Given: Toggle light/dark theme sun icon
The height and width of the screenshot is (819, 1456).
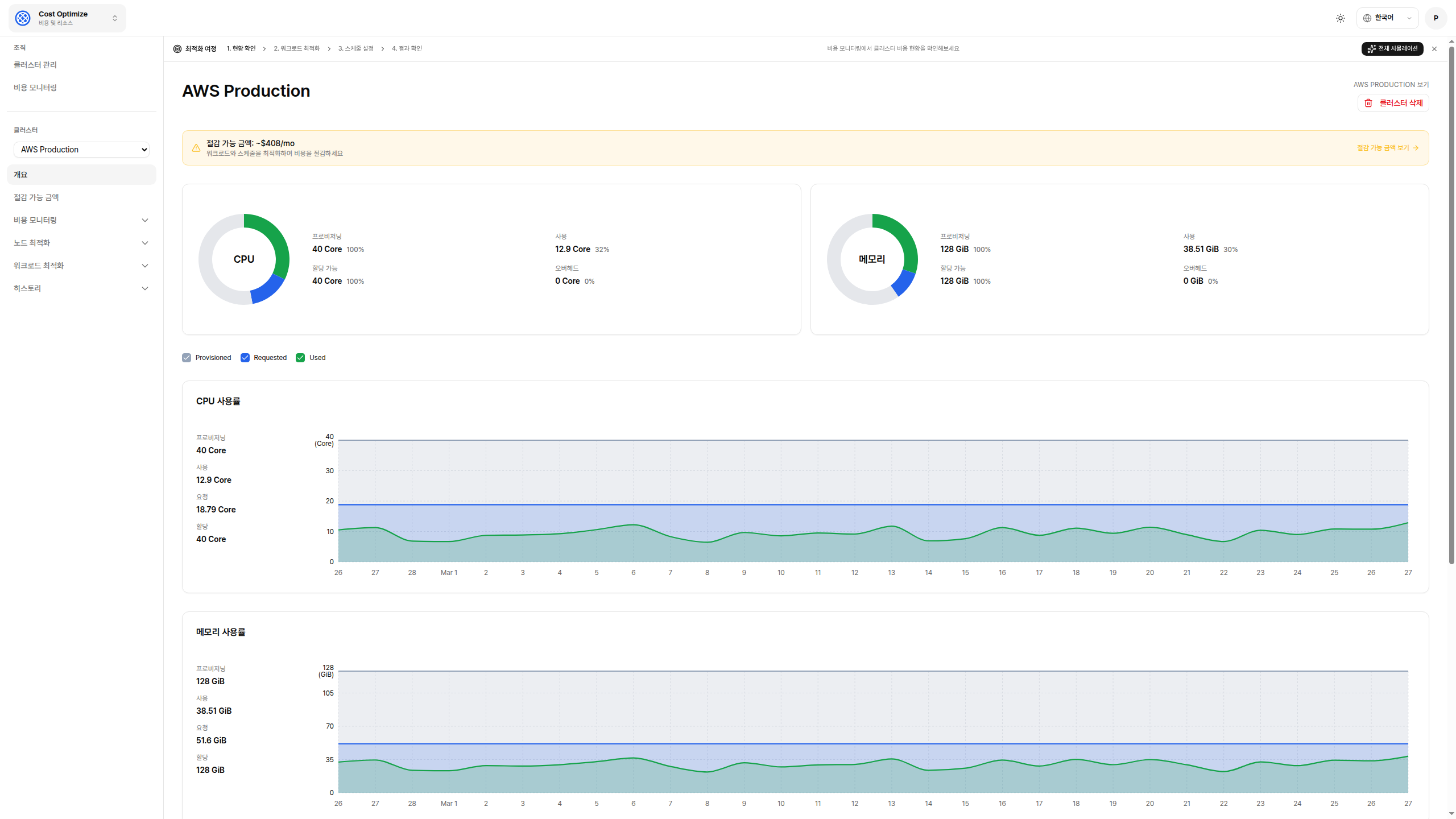Looking at the screenshot, I should [1341, 18].
